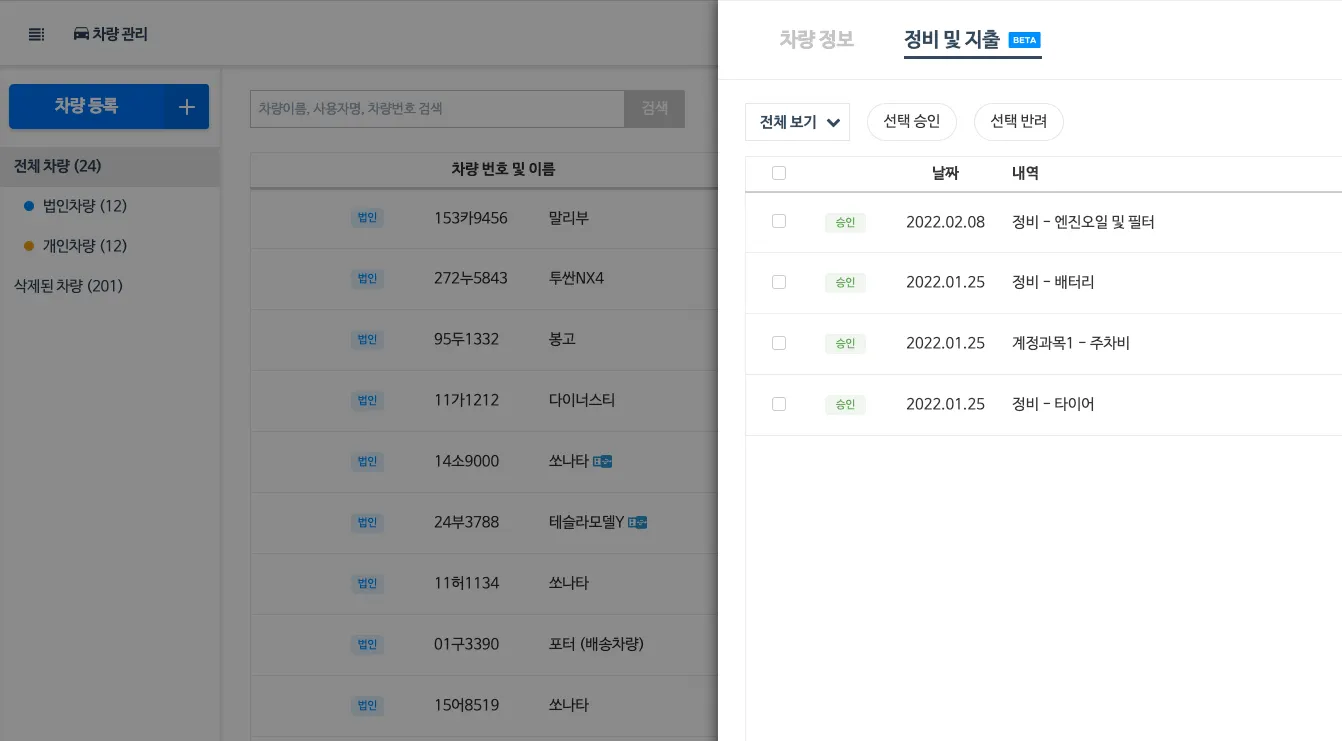Screen dimensions: 1342x741
Task: Check the 계정과목1 - 주차비 row checkbox
Action: (x=779, y=343)
